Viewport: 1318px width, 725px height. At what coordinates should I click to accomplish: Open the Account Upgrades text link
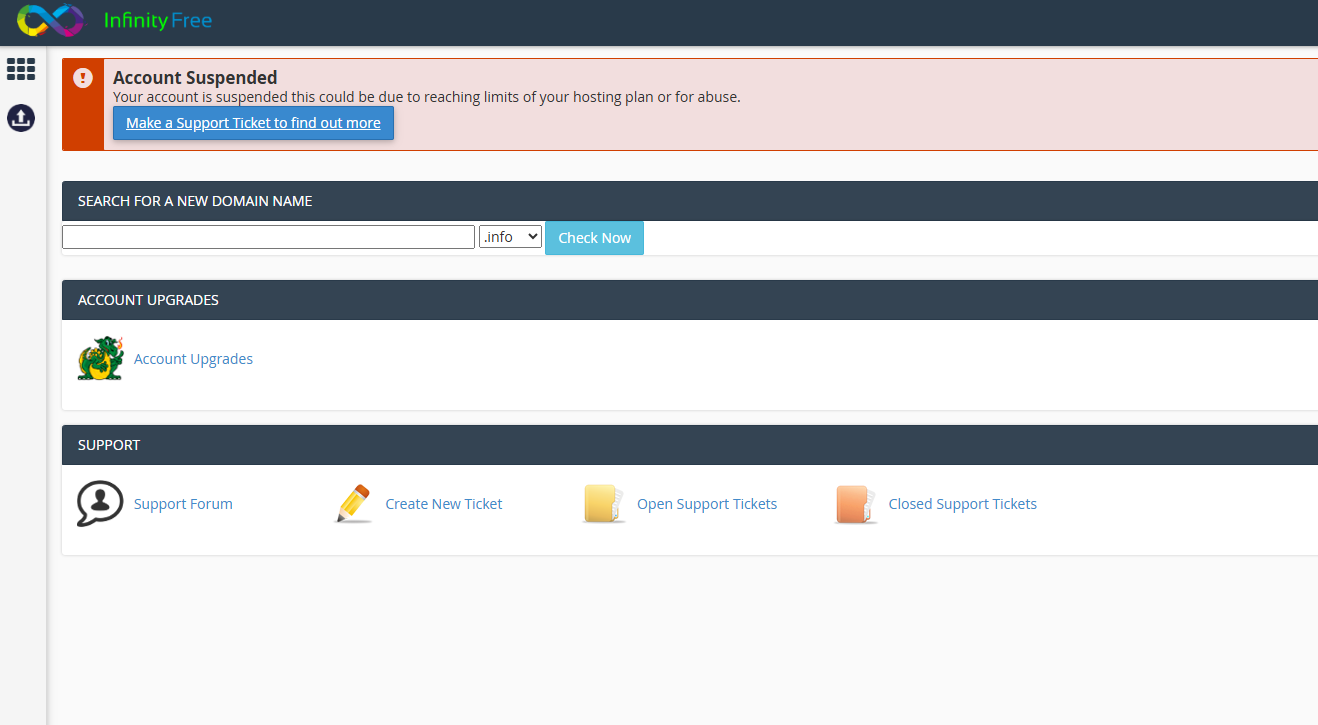193,359
